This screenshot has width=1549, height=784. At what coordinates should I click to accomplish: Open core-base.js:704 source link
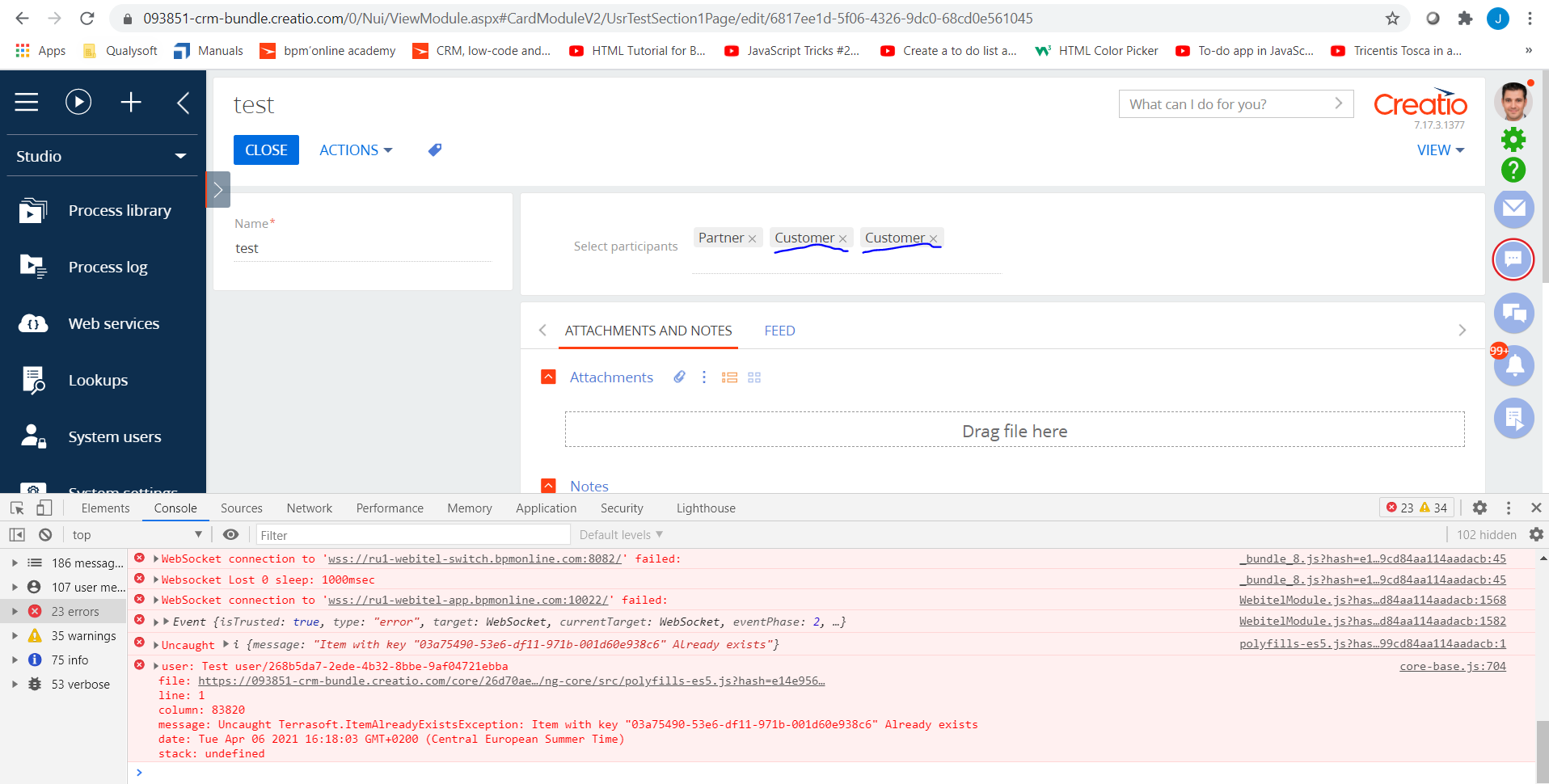[x=1453, y=666]
